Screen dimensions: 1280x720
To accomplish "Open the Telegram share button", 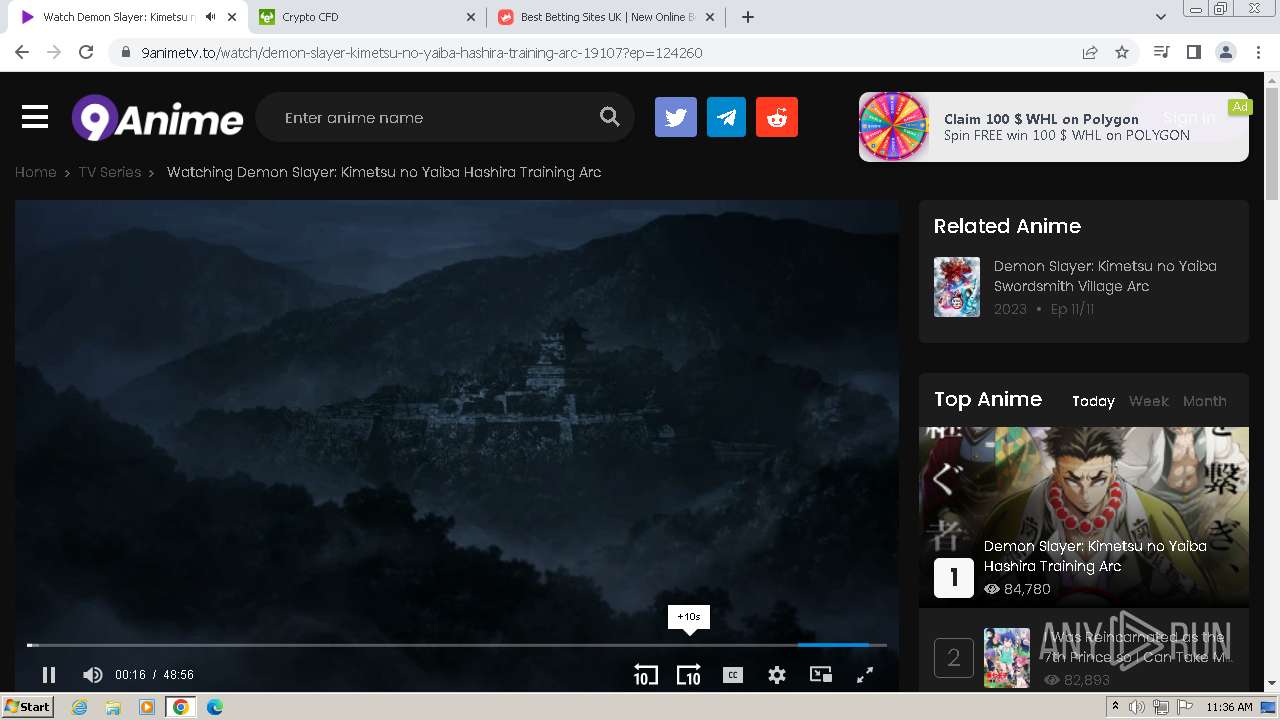I will tap(726, 117).
